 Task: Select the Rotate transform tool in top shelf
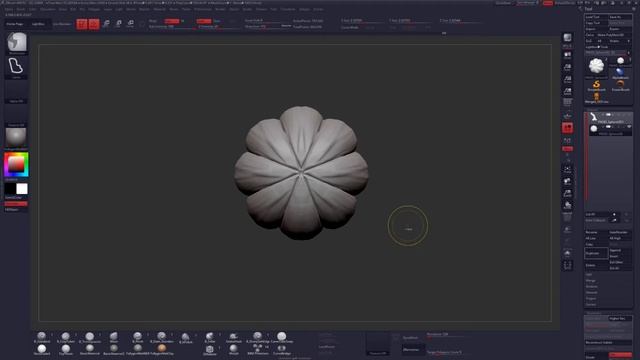[131, 24]
